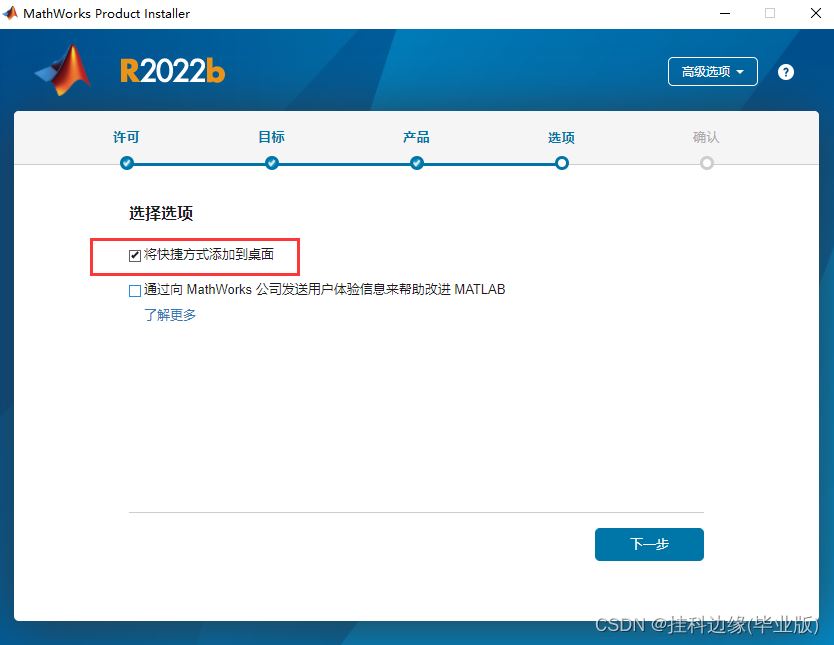834x645 pixels.
Task: Select the 选项 step label
Action: (x=561, y=138)
